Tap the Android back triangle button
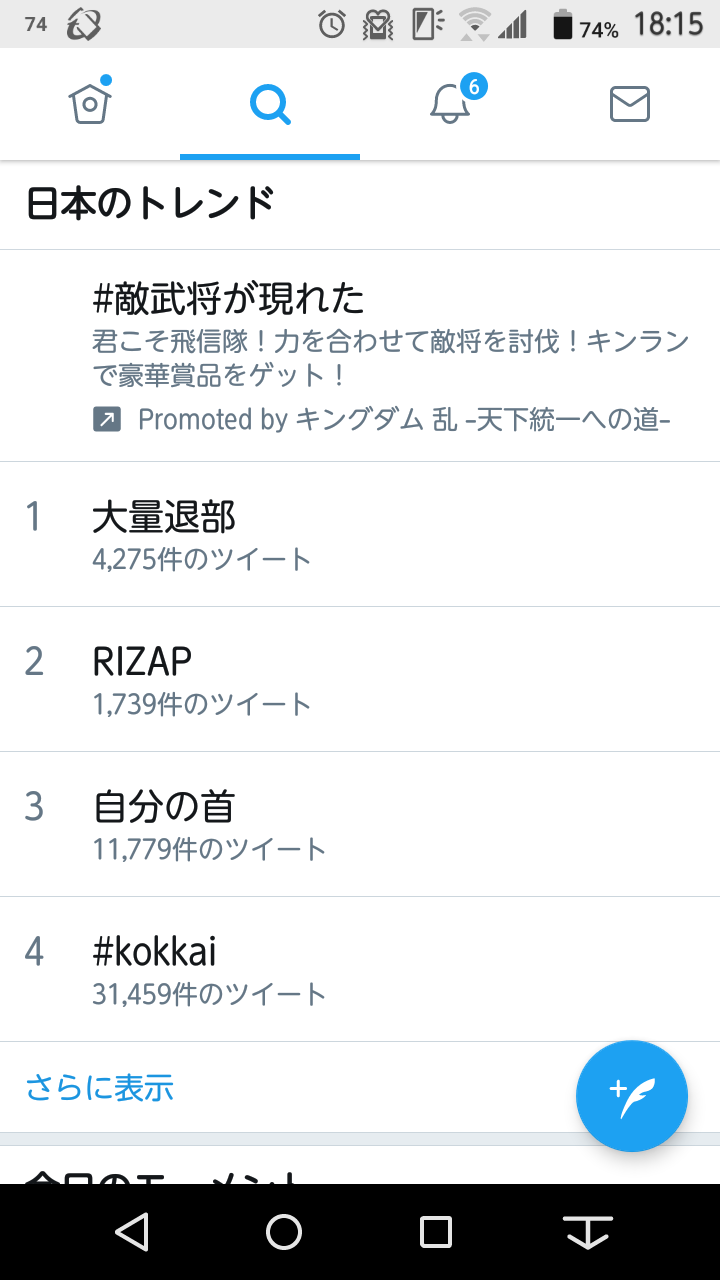Screen dimensions: 720x1280 point(132,1232)
